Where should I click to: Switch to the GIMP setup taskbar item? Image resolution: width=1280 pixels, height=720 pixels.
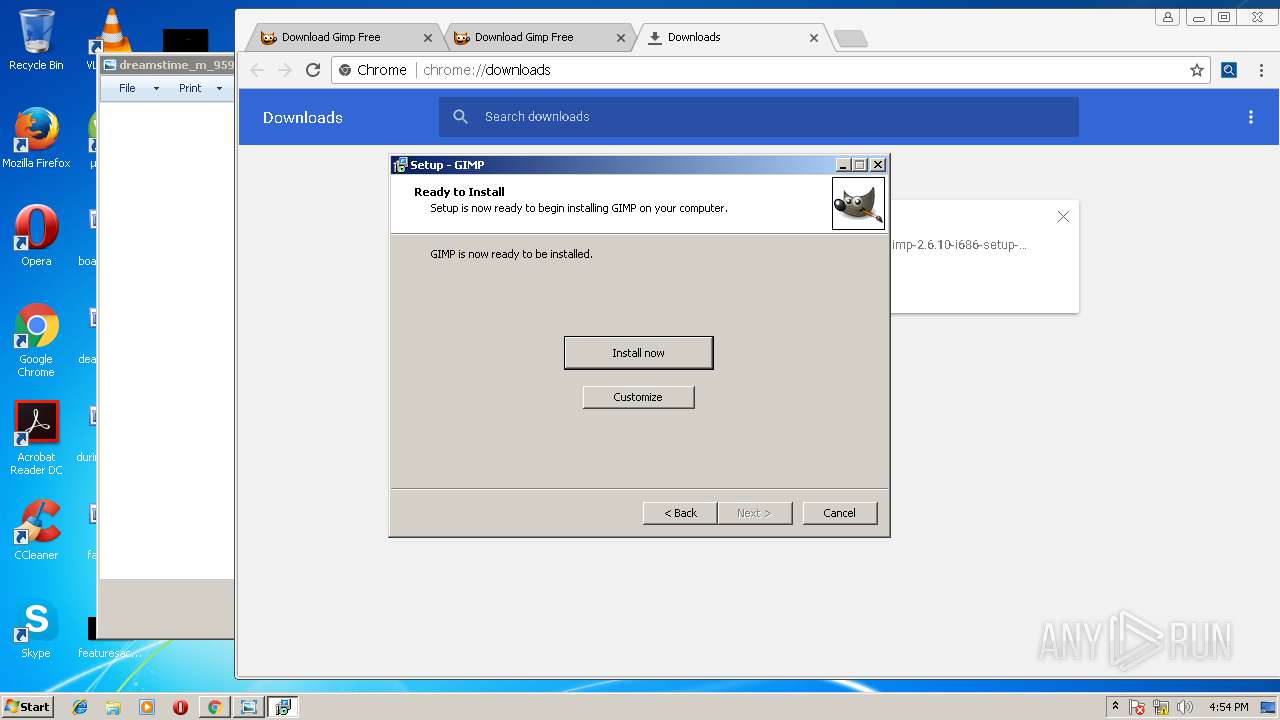click(283, 707)
